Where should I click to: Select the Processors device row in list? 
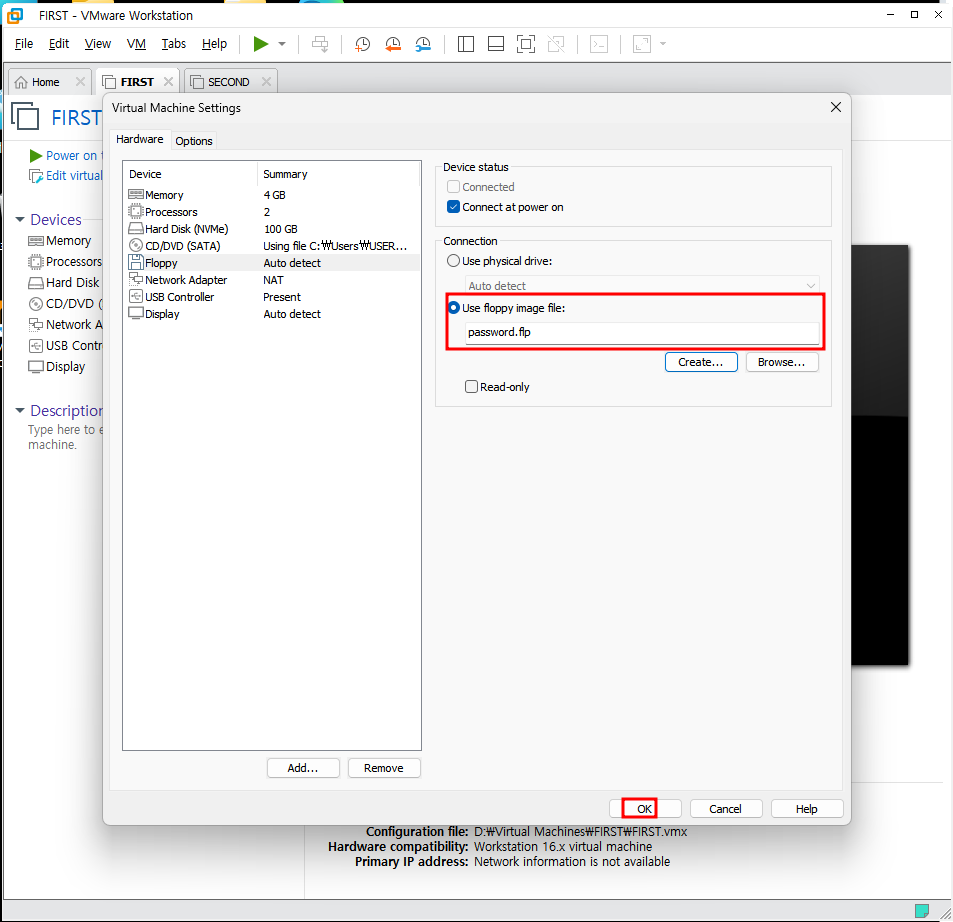(x=271, y=212)
